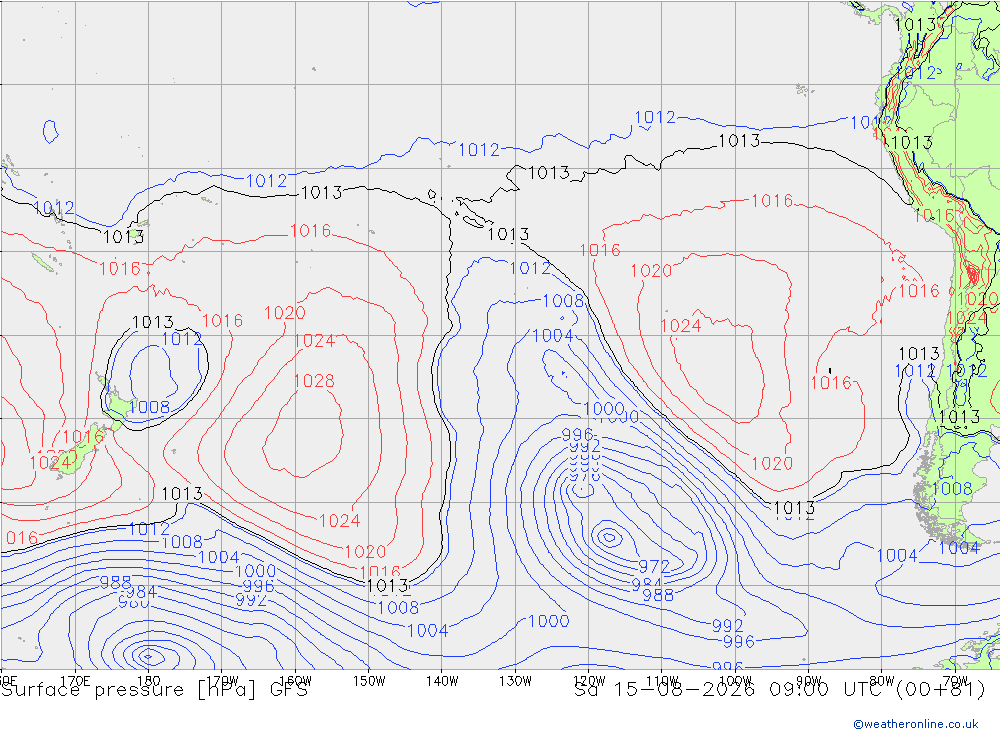Select the 150W longitude axis label

pyautogui.click(x=369, y=681)
